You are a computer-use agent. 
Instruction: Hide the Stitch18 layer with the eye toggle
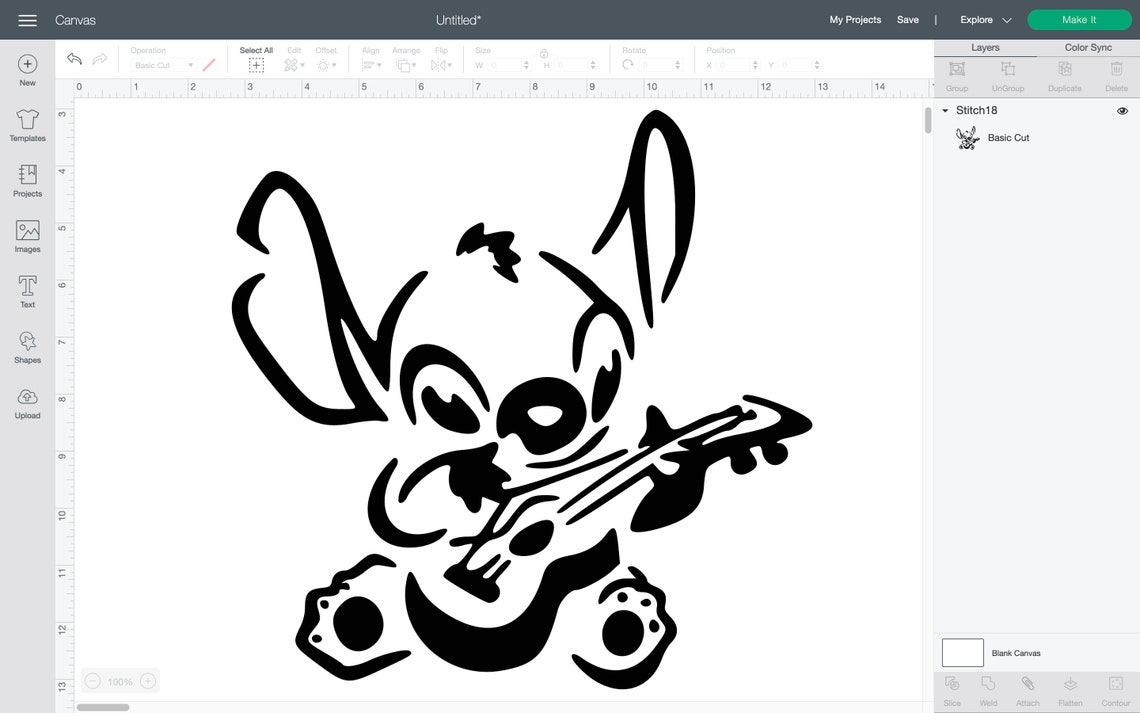coord(1122,110)
